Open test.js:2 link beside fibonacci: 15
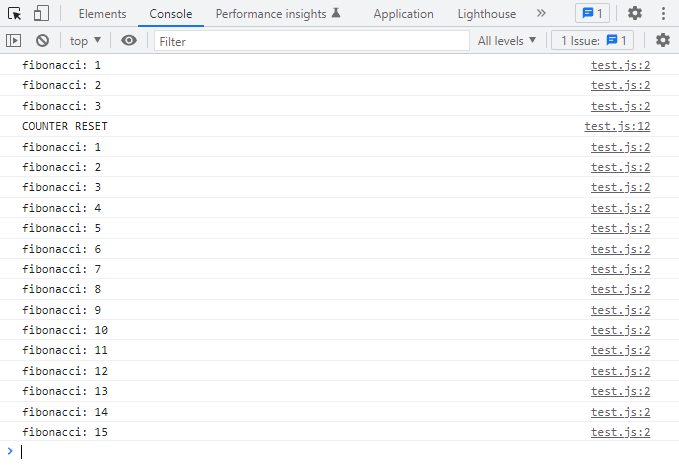Image resolution: width=679 pixels, height=475 pixels. coord(620,432)
